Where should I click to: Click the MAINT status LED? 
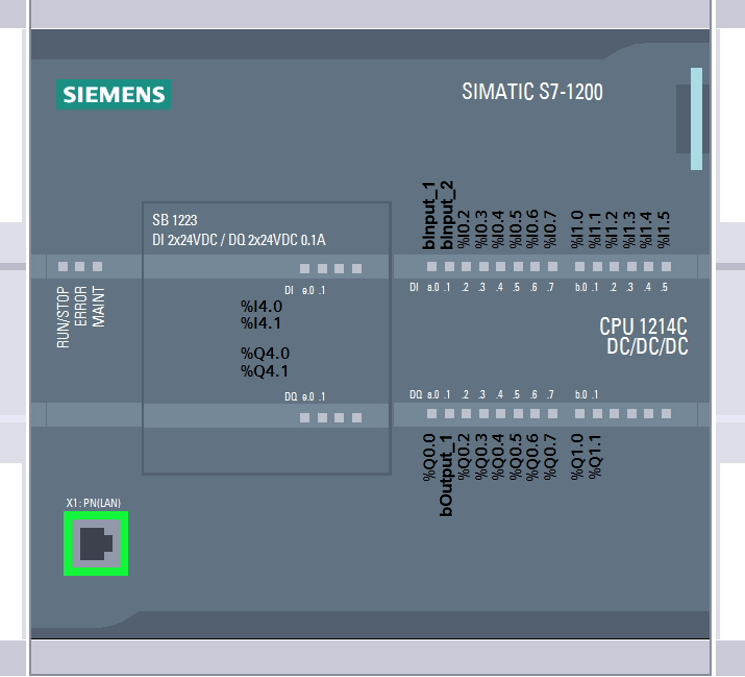coord(98,267)
